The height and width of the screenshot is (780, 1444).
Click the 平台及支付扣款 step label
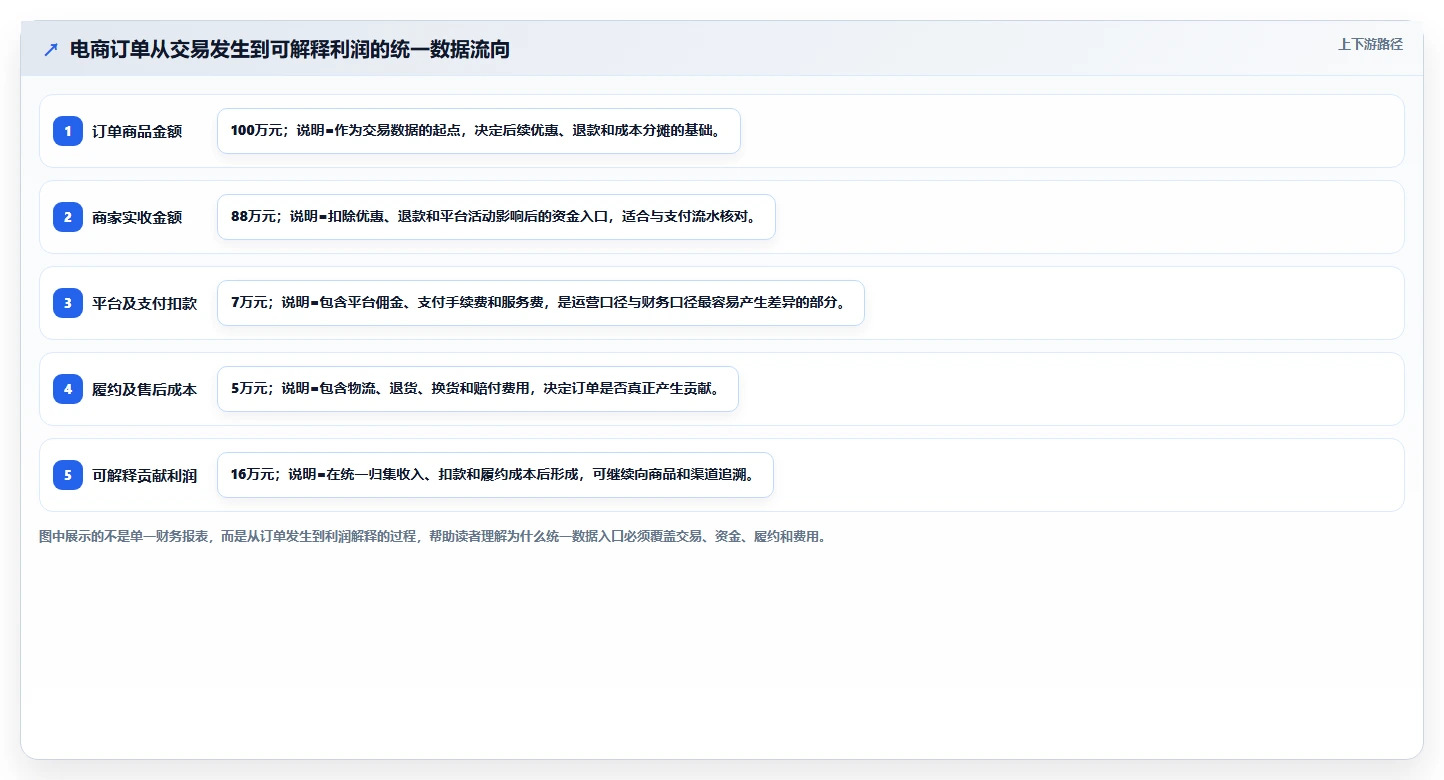[145, 303]
